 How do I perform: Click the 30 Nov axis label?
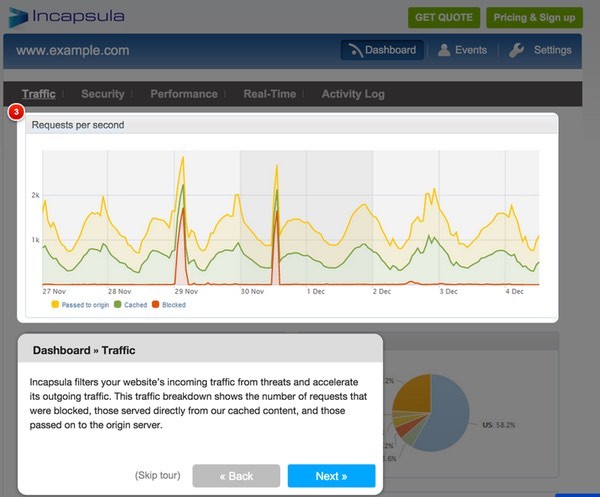tap(252, 291)
